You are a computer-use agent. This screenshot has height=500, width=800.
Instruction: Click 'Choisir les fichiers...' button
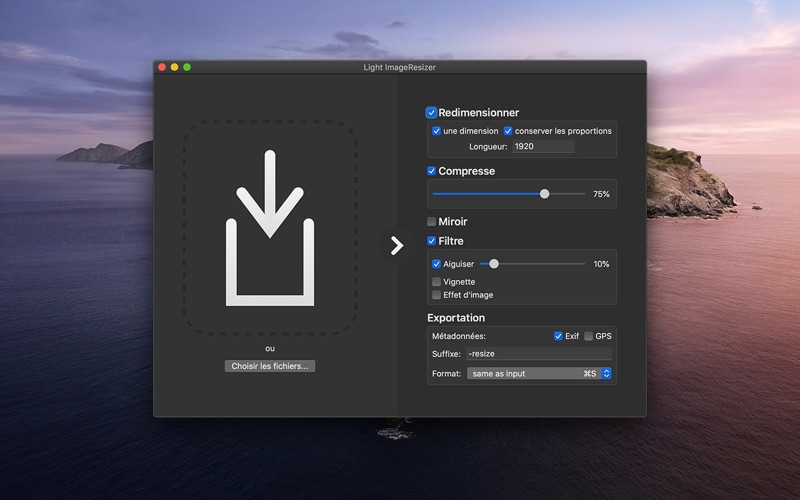tap(270, 366)
